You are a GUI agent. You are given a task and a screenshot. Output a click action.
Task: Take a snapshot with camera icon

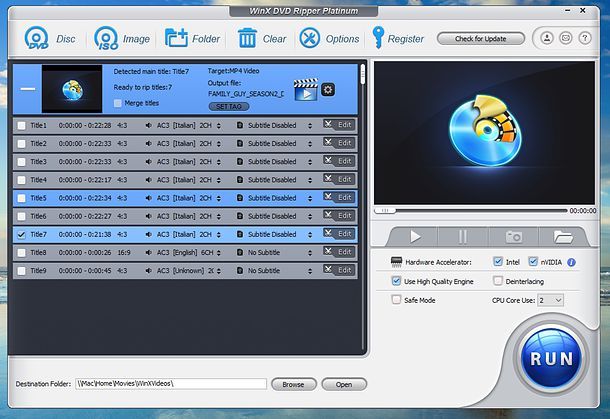click(514, 237)
